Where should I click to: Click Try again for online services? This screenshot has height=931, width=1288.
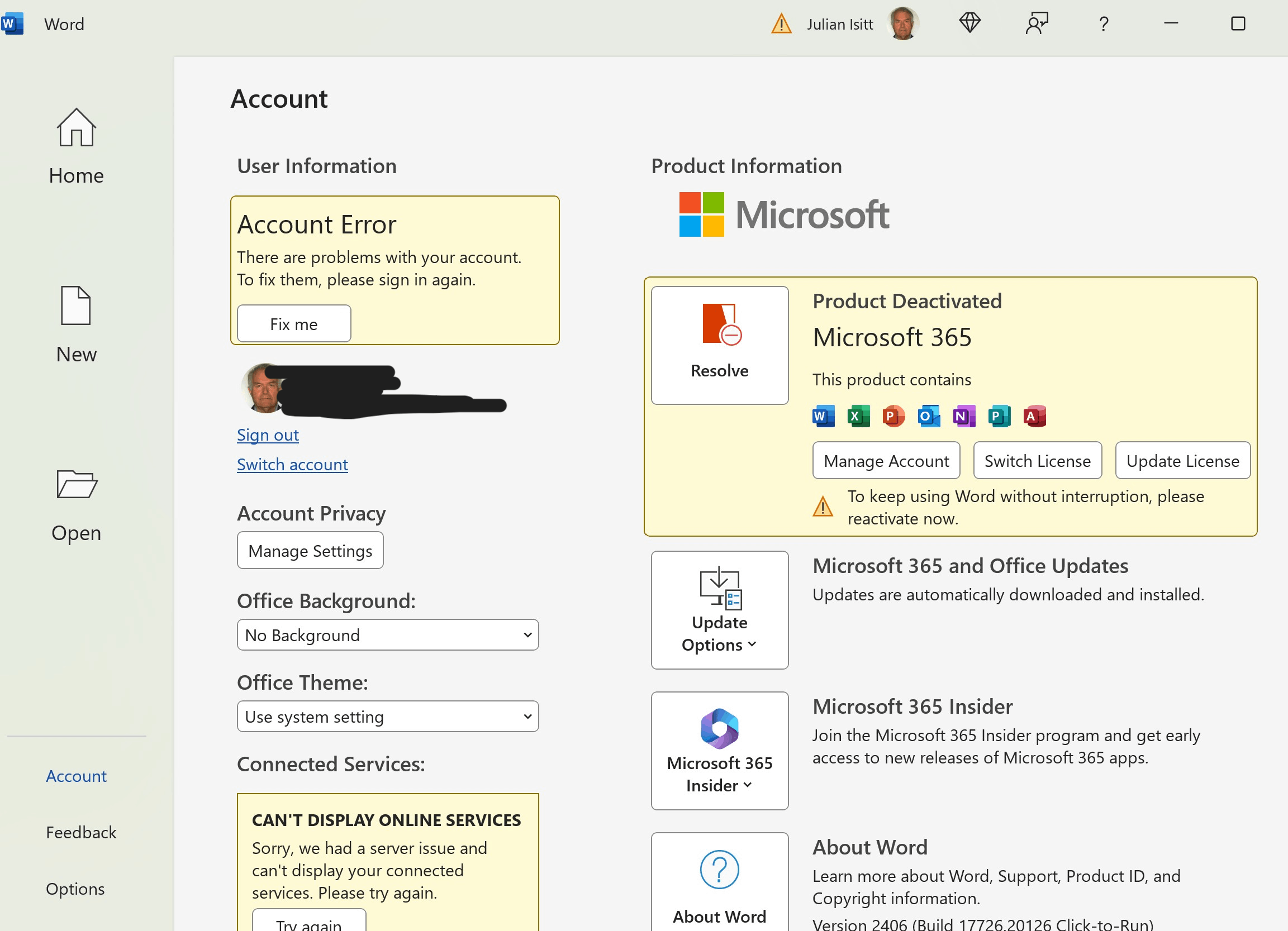tap(309, 920)
